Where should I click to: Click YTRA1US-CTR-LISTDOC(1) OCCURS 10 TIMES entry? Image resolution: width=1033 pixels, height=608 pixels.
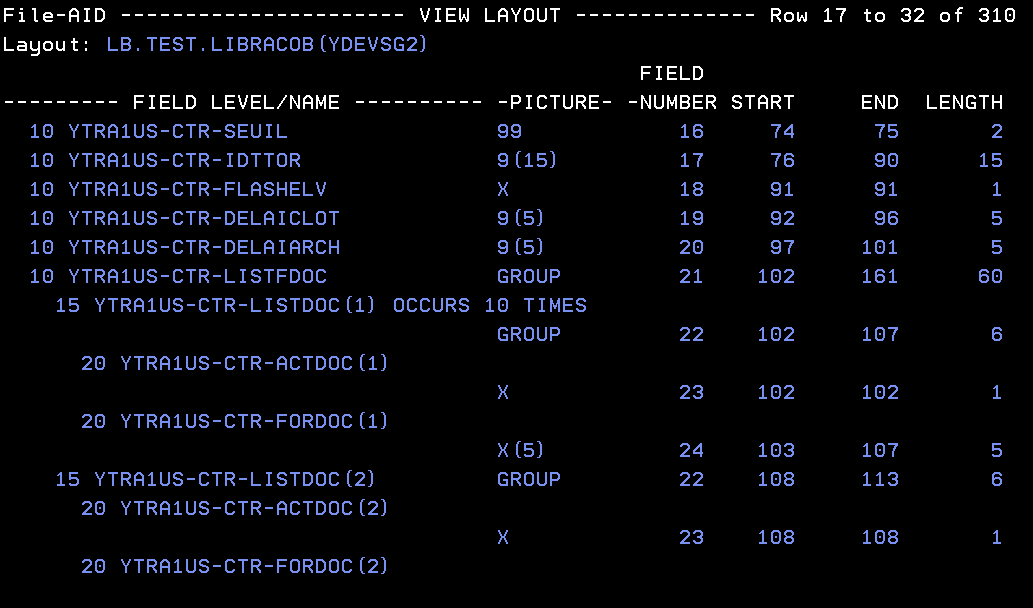click(x=320, y=306)
